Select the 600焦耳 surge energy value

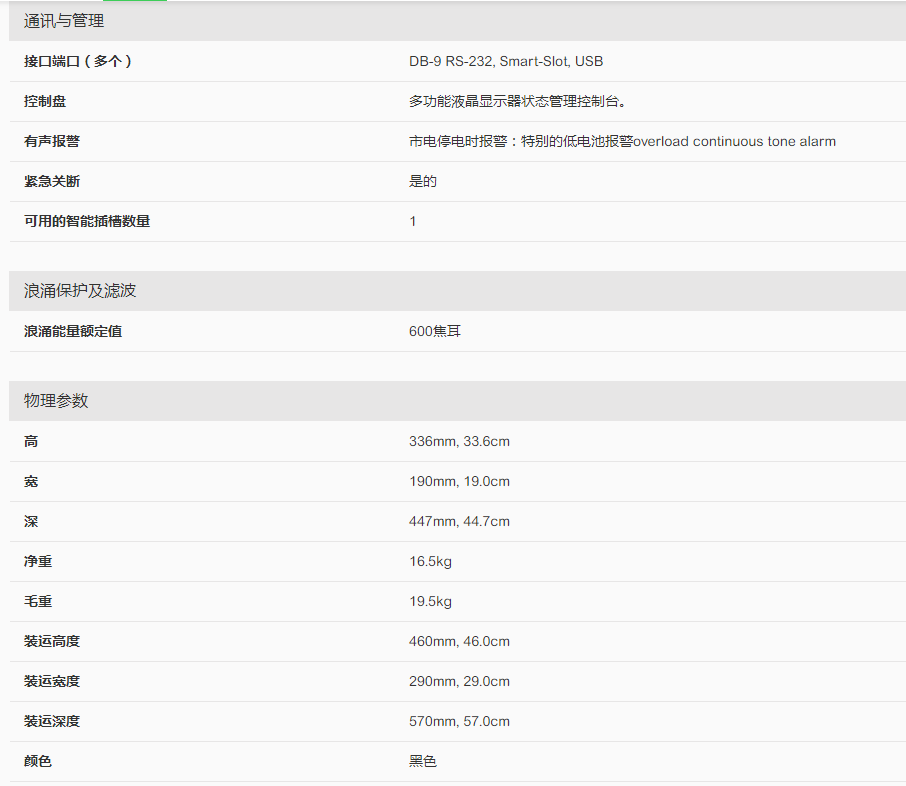435,331
